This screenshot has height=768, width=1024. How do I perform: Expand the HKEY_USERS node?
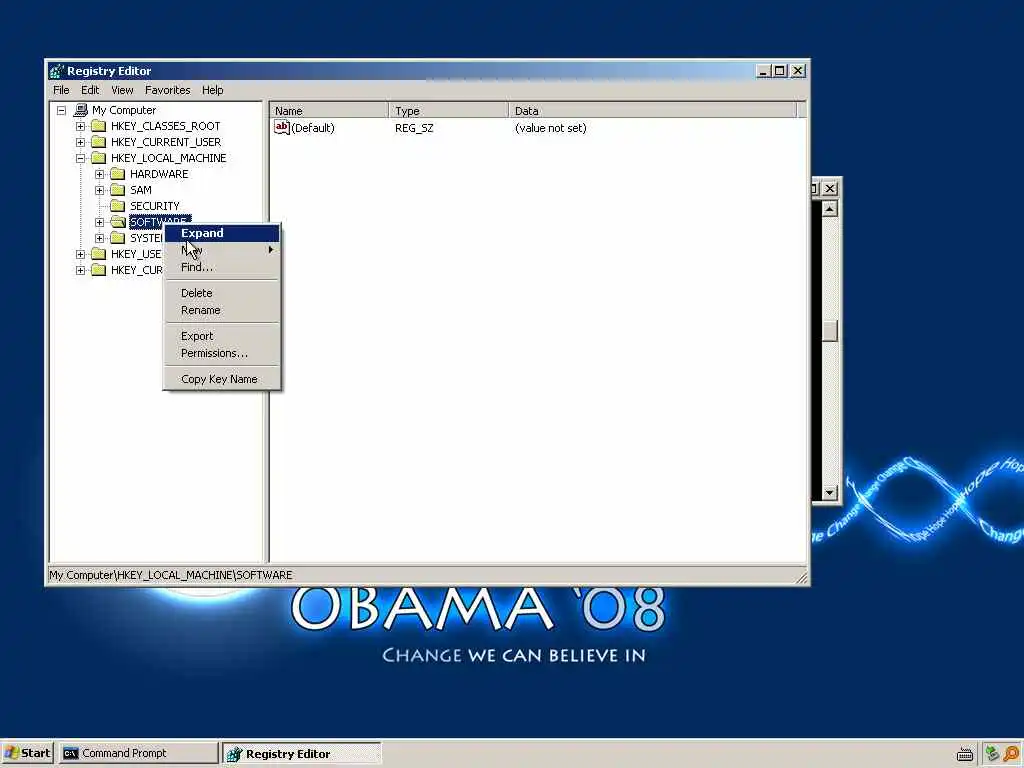click(x=80, y=254)
